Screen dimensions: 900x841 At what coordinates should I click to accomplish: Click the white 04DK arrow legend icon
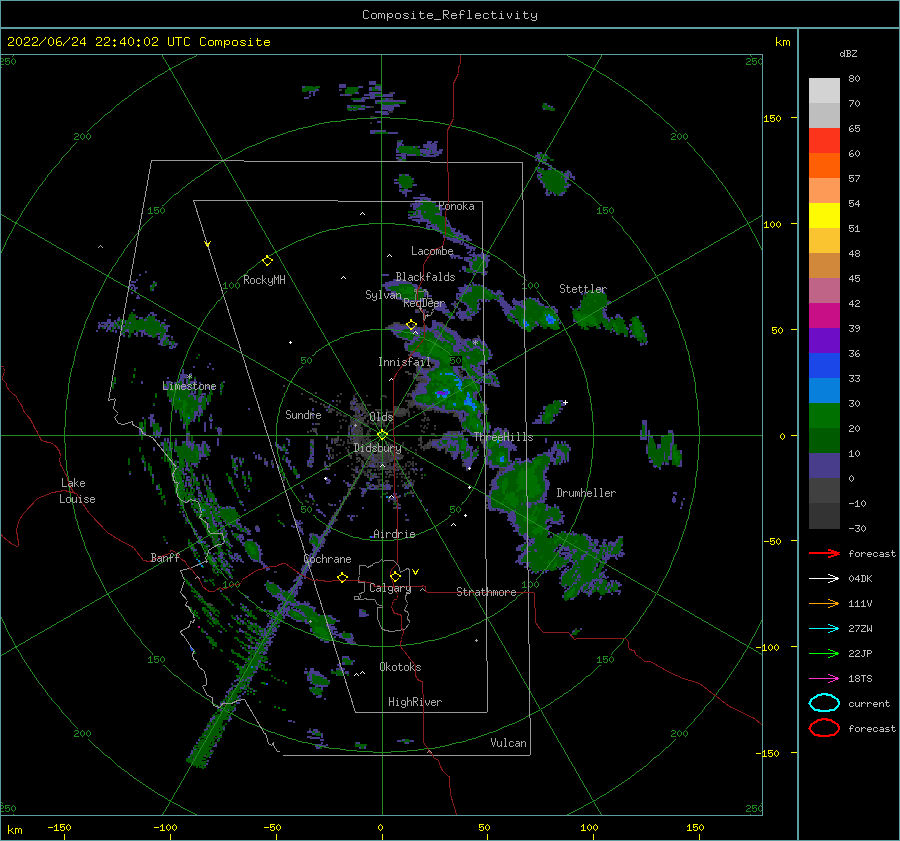click(824, 578)
